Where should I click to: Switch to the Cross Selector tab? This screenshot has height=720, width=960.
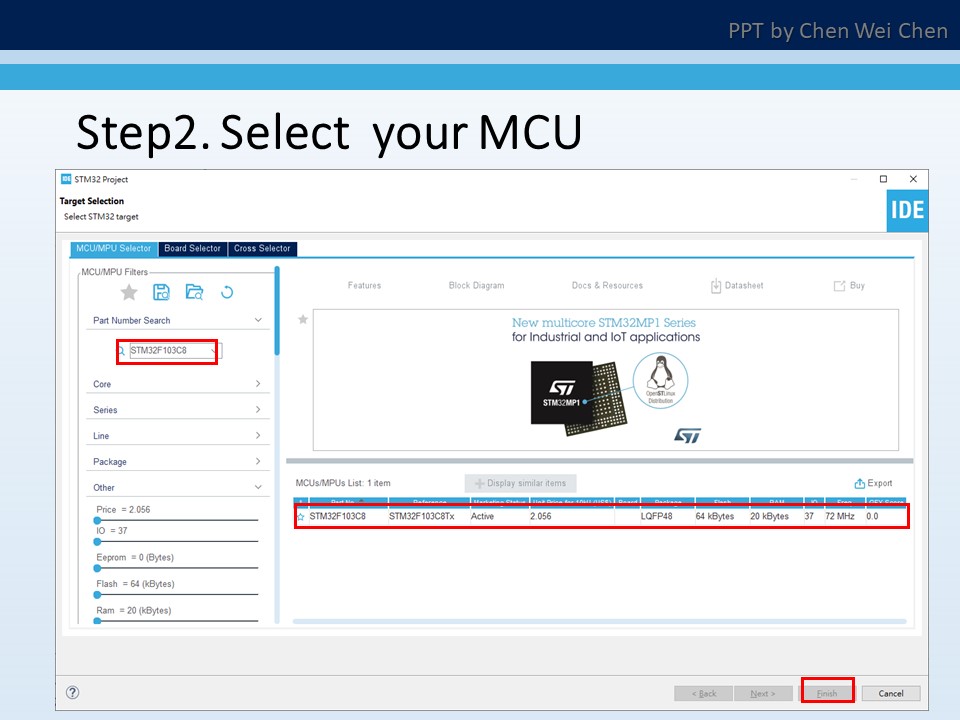[262, 249]
